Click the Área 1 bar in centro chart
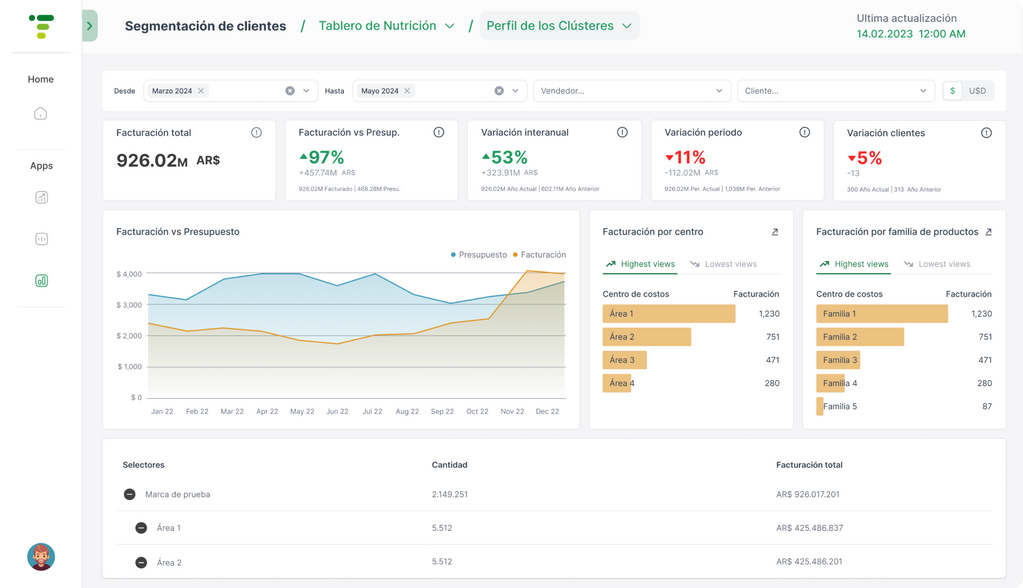Viewport: 1023px width, 588px height. click(669, 314)
